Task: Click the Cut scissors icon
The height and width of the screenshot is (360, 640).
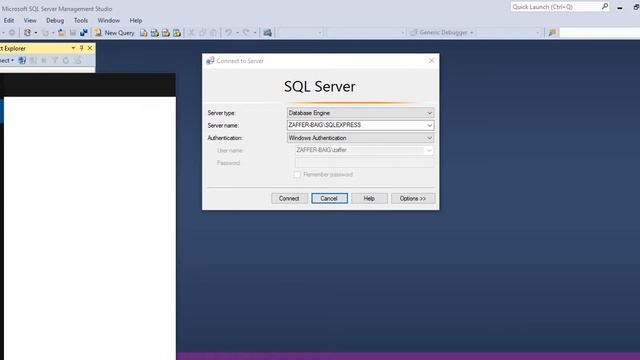Action: 191,33
